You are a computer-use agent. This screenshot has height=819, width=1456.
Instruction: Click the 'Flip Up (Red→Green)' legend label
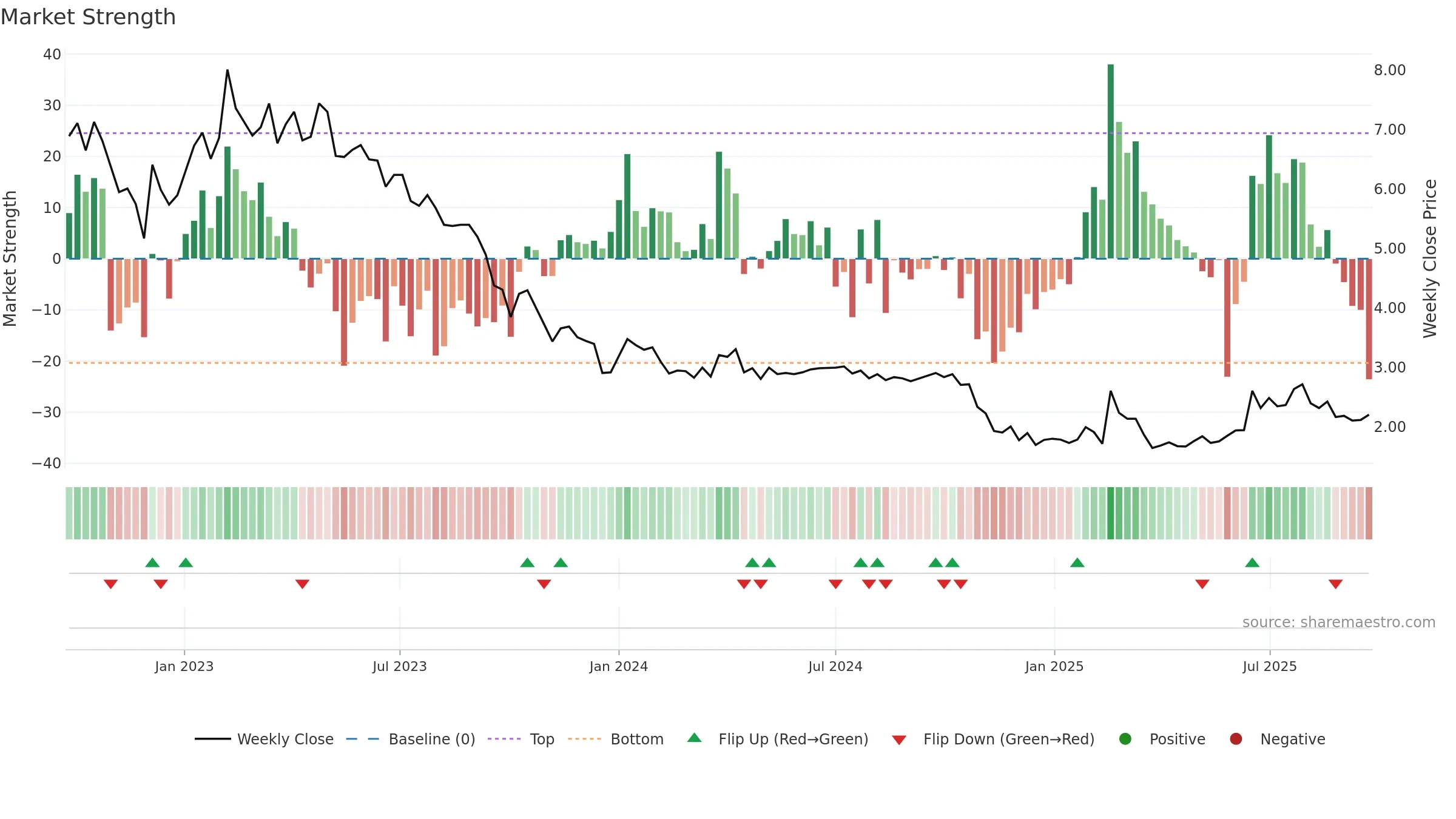coord(794,739)
